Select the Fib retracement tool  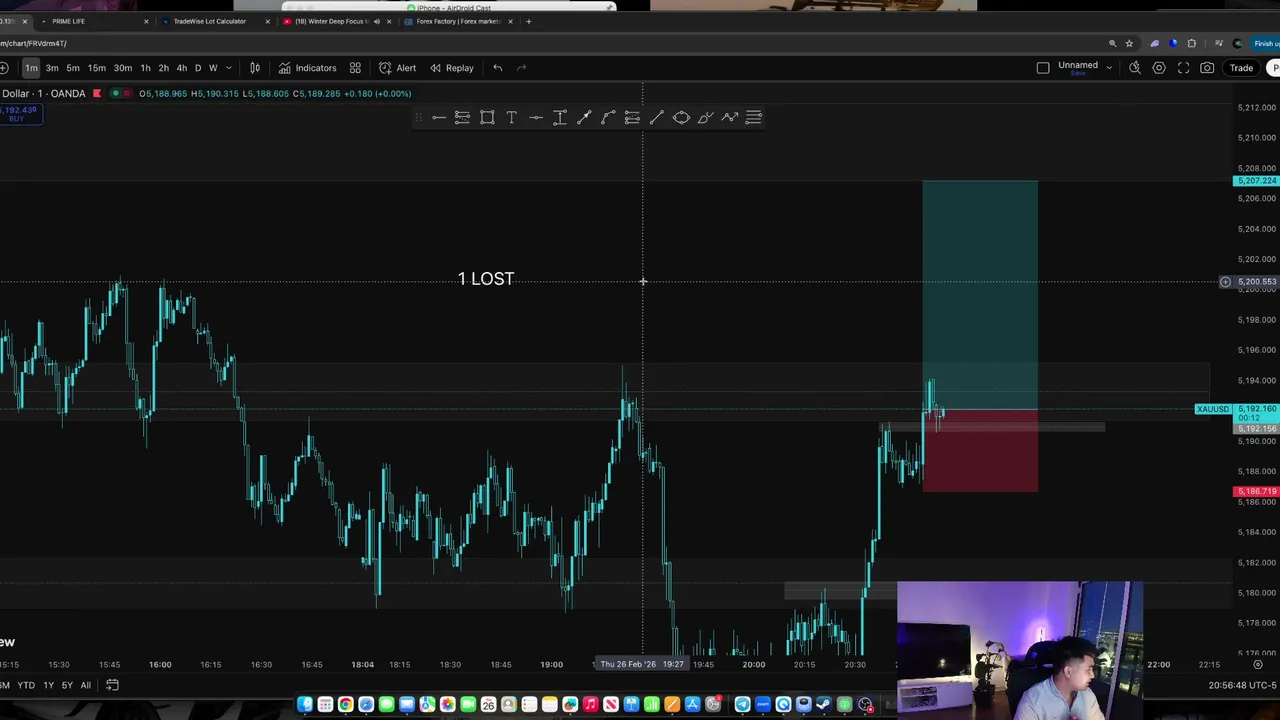[x=632, y=118]
